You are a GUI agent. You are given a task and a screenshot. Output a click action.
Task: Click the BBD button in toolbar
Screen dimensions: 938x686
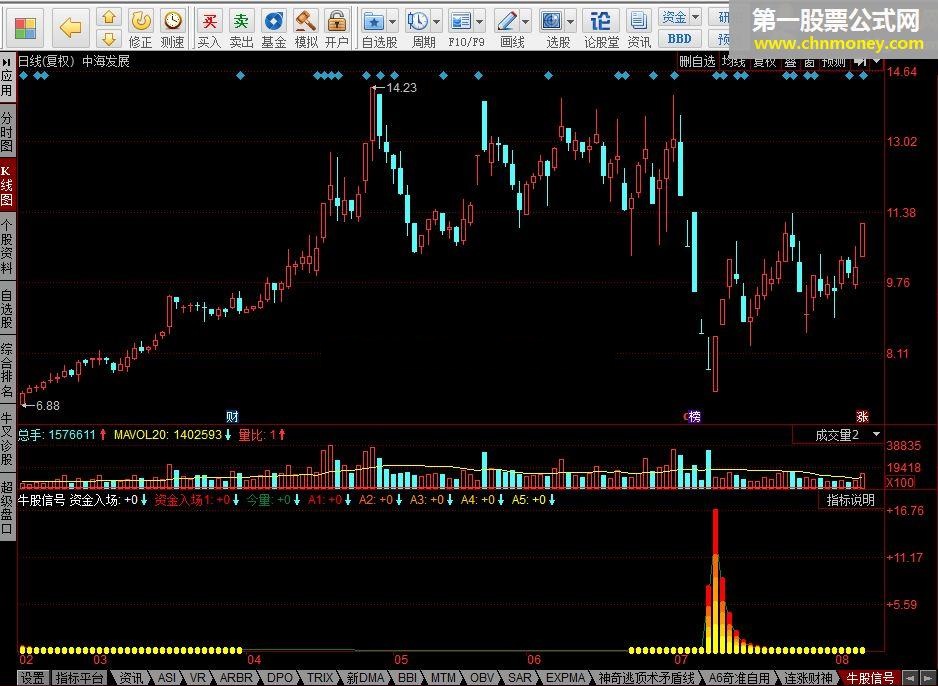(680, 39)
